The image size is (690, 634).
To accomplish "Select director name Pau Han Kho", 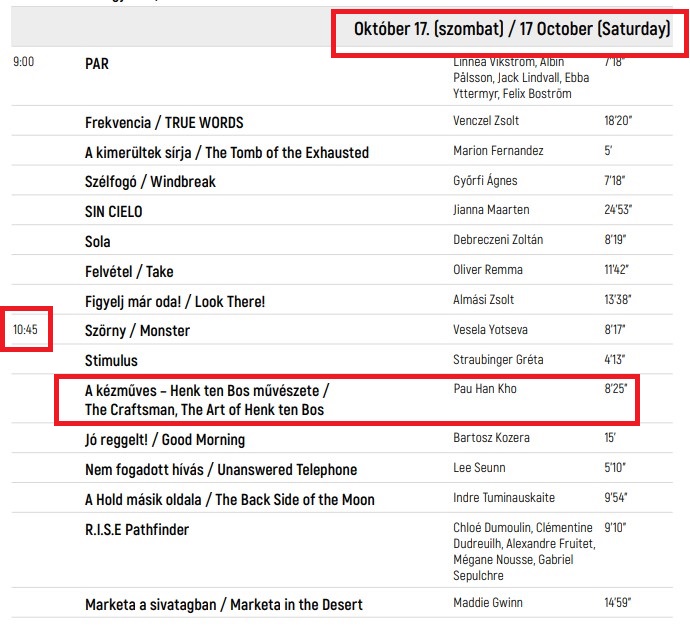I will click(485, 389).
